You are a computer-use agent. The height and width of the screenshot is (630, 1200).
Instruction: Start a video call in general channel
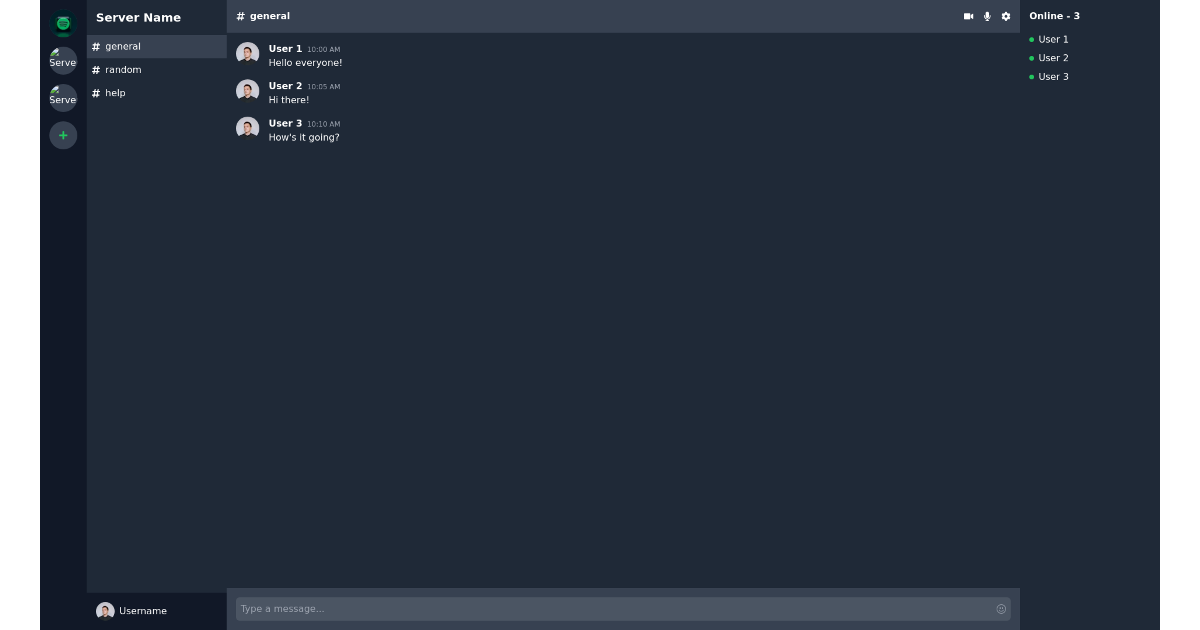(x=968, y=16)
